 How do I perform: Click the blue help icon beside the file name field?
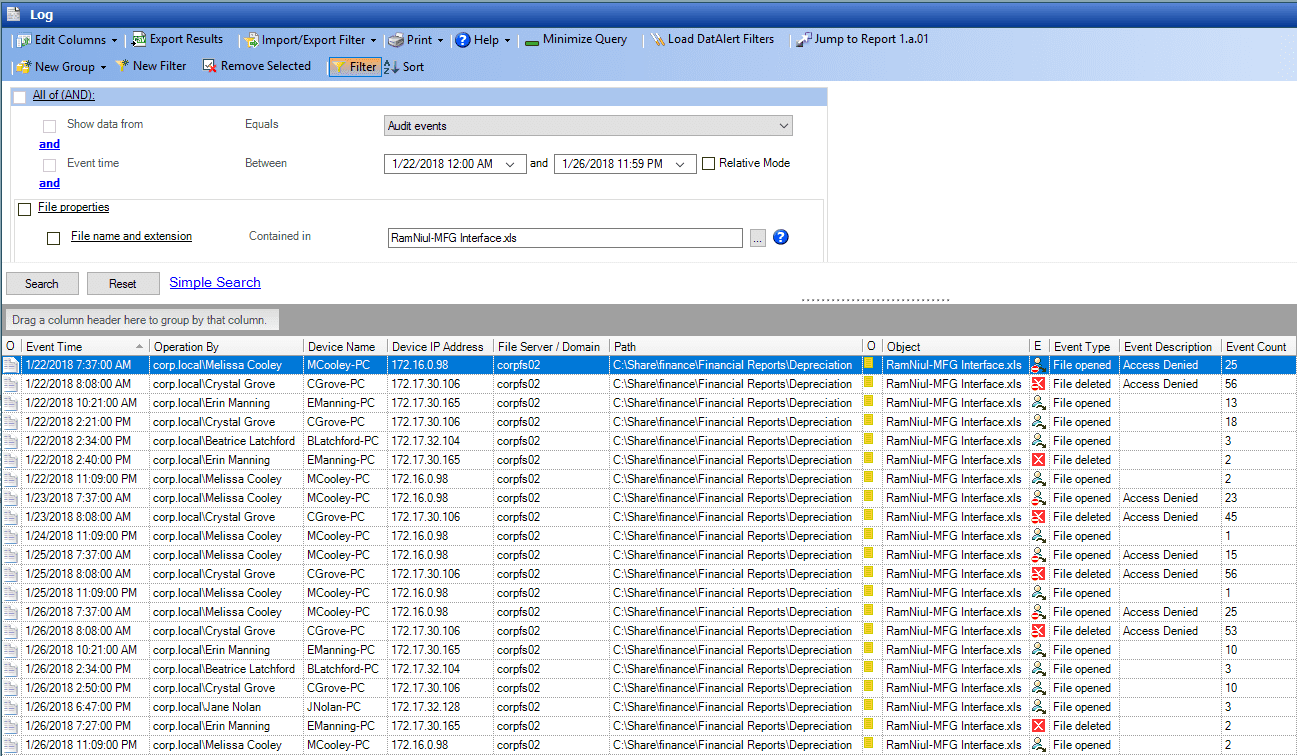782,237
